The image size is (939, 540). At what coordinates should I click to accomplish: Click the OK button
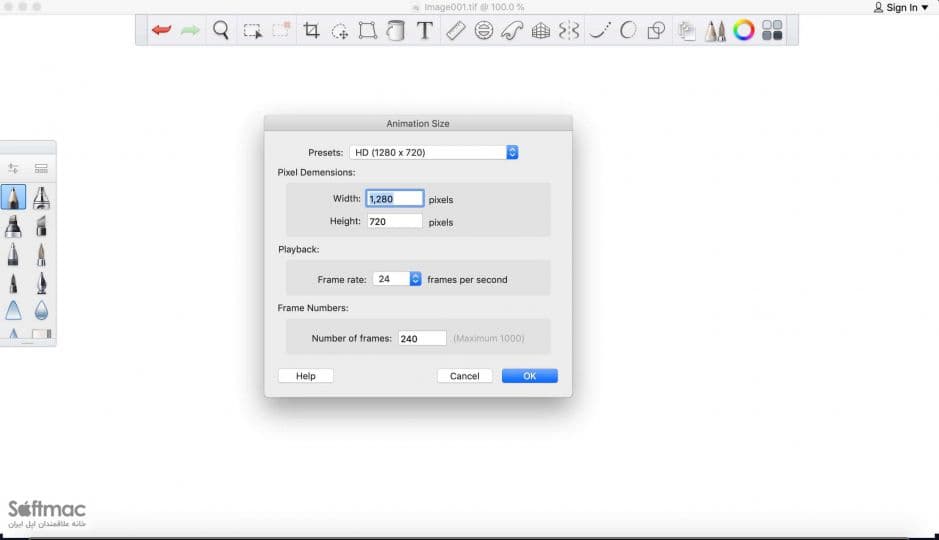(x=529, y=376)
